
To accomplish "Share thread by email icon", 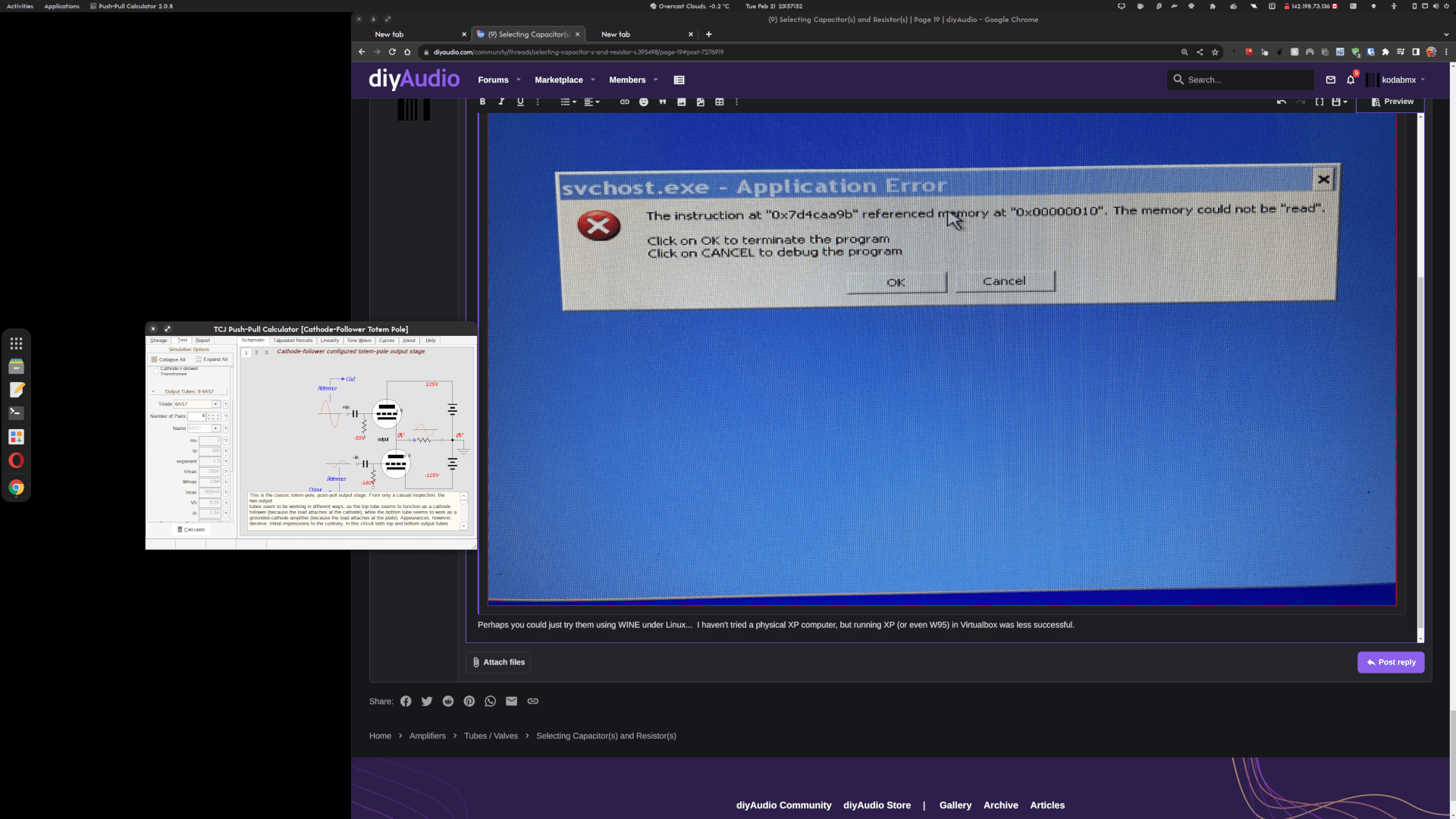I will 512,701.
